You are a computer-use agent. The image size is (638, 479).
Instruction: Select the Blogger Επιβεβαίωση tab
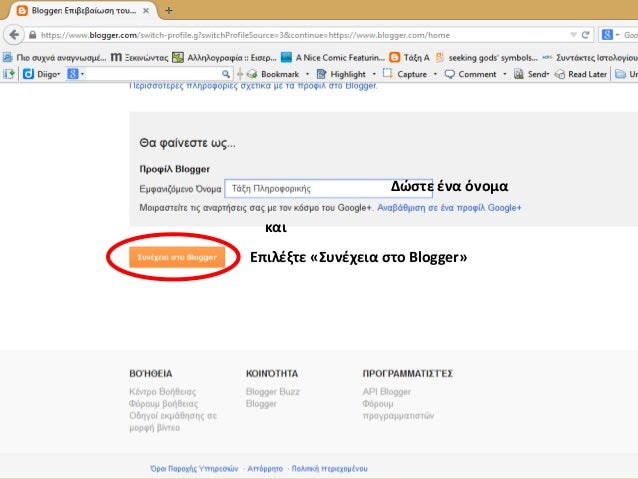(83, 11)
